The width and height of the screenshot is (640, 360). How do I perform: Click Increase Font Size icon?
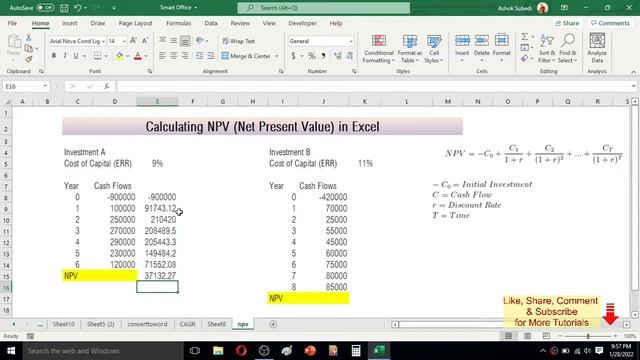pos(133,41)
